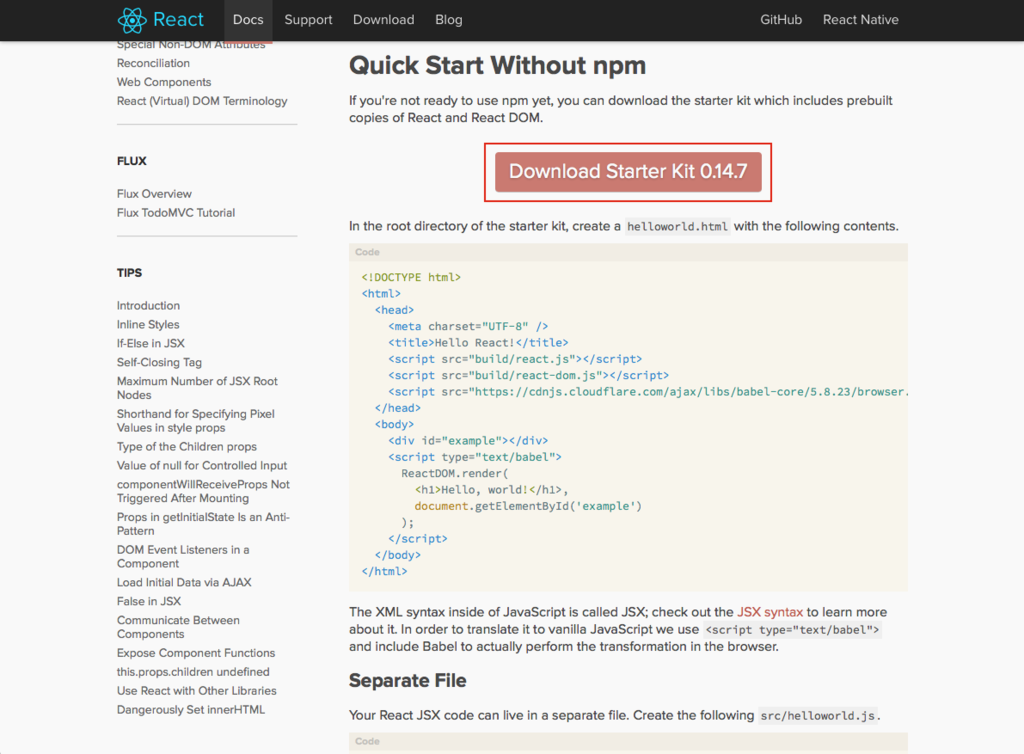Click the helloworld.html inline code
Image resolution: width=1024 pixels, height=754 pixels.
coord(677,227)
